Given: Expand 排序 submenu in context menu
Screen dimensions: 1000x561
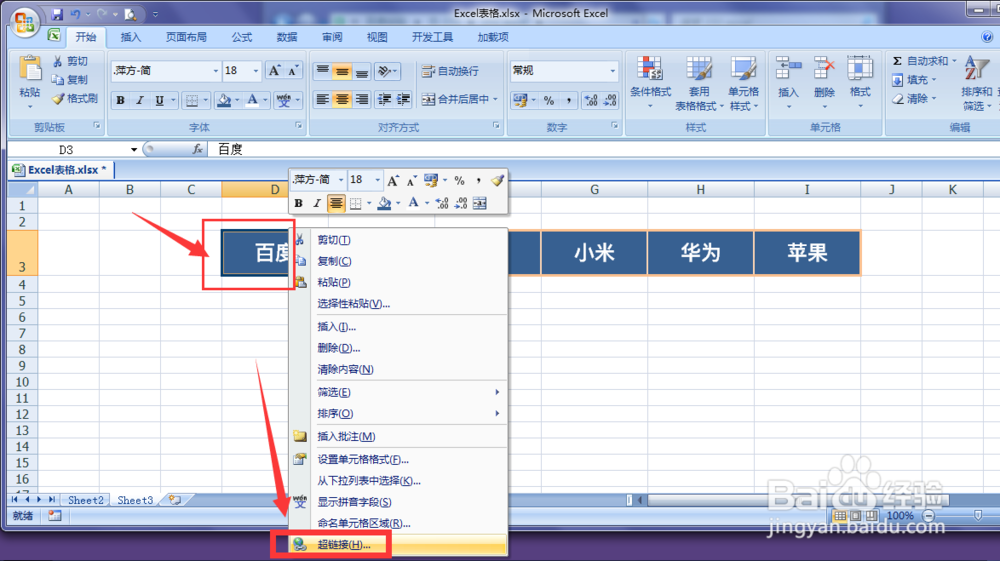Looking at the screenshot, I should [497, 414].
